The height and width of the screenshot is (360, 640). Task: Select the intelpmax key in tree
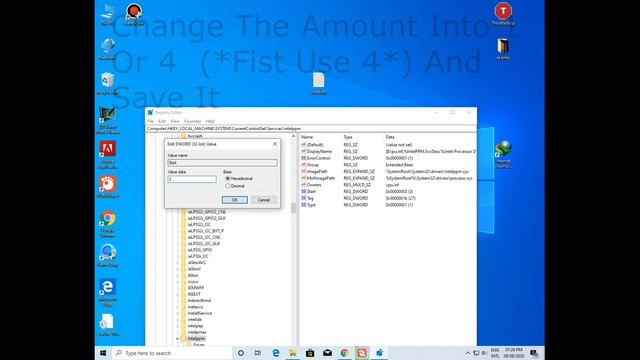point(197,332)
